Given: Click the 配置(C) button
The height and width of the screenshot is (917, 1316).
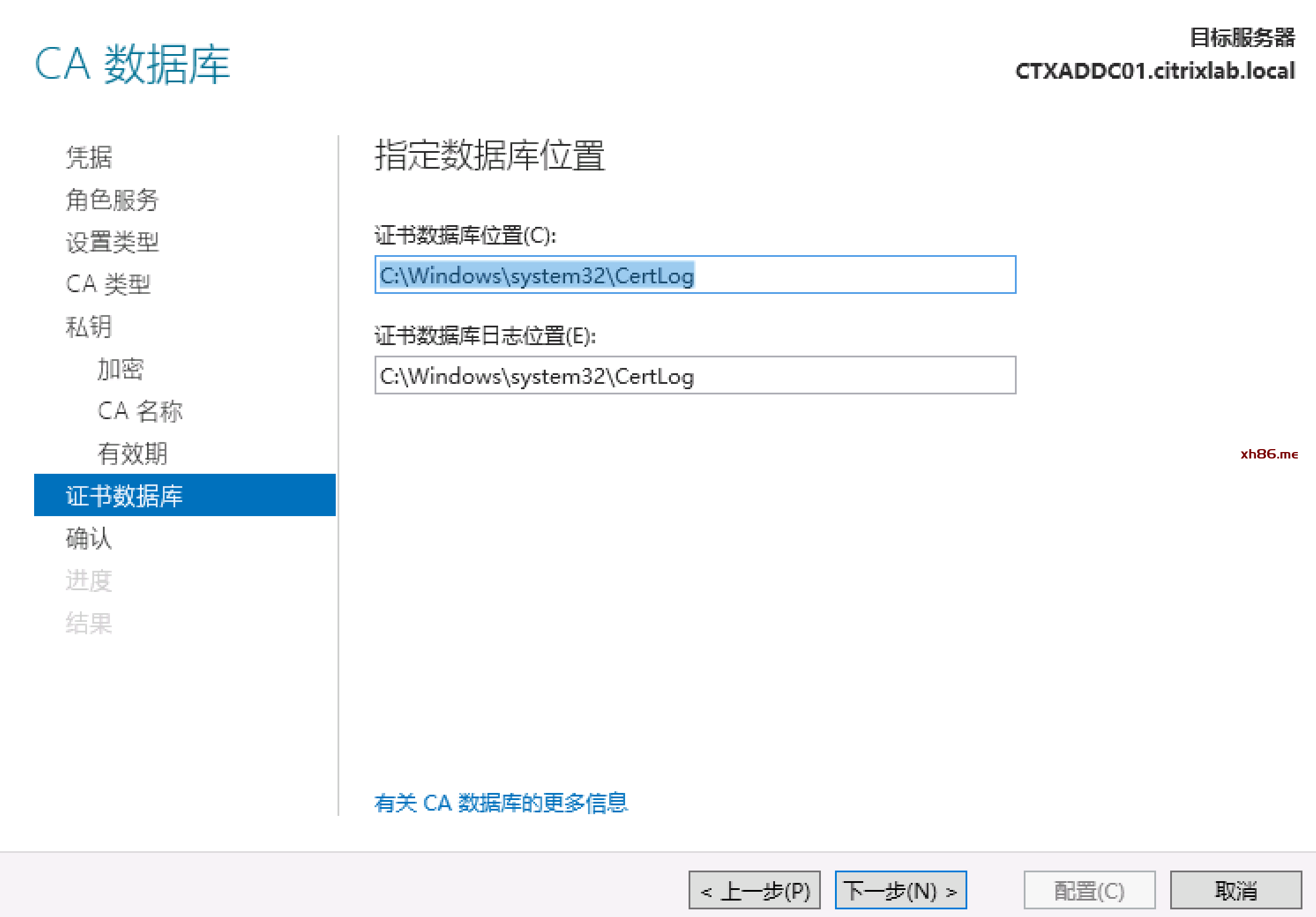Looking at the screenshot, I should [1089, 891].
